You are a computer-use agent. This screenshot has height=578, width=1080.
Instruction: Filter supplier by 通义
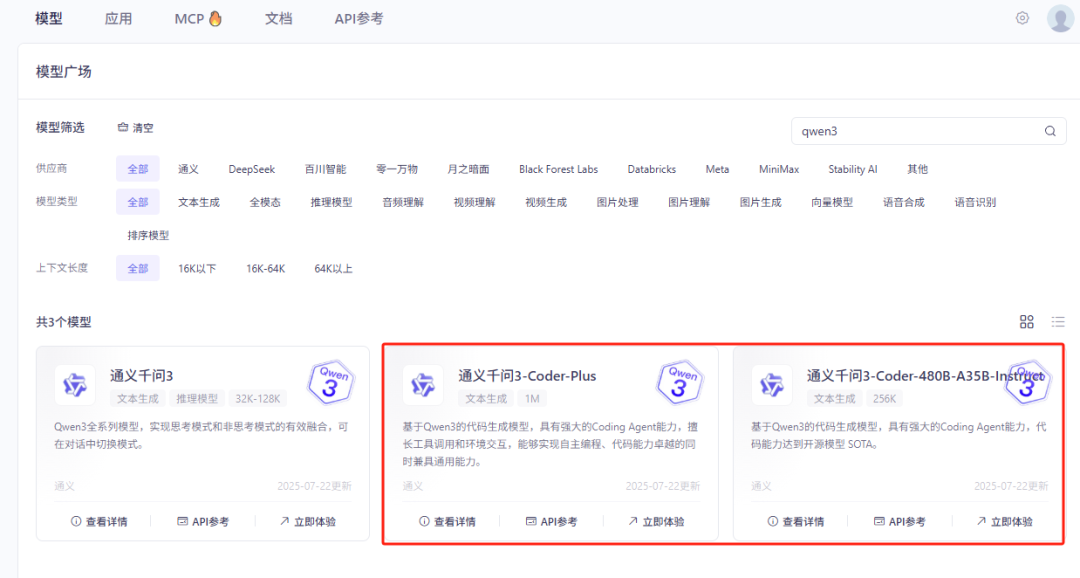tap(188, 169)
